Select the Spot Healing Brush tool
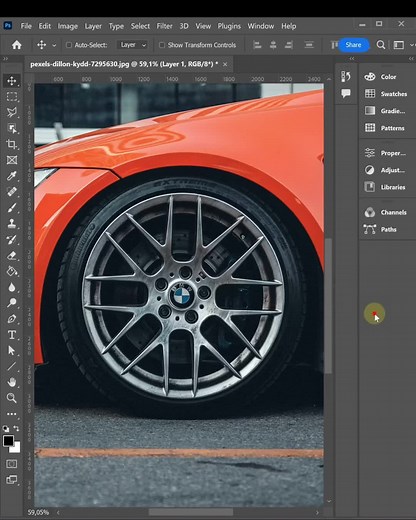 [12, 192]
